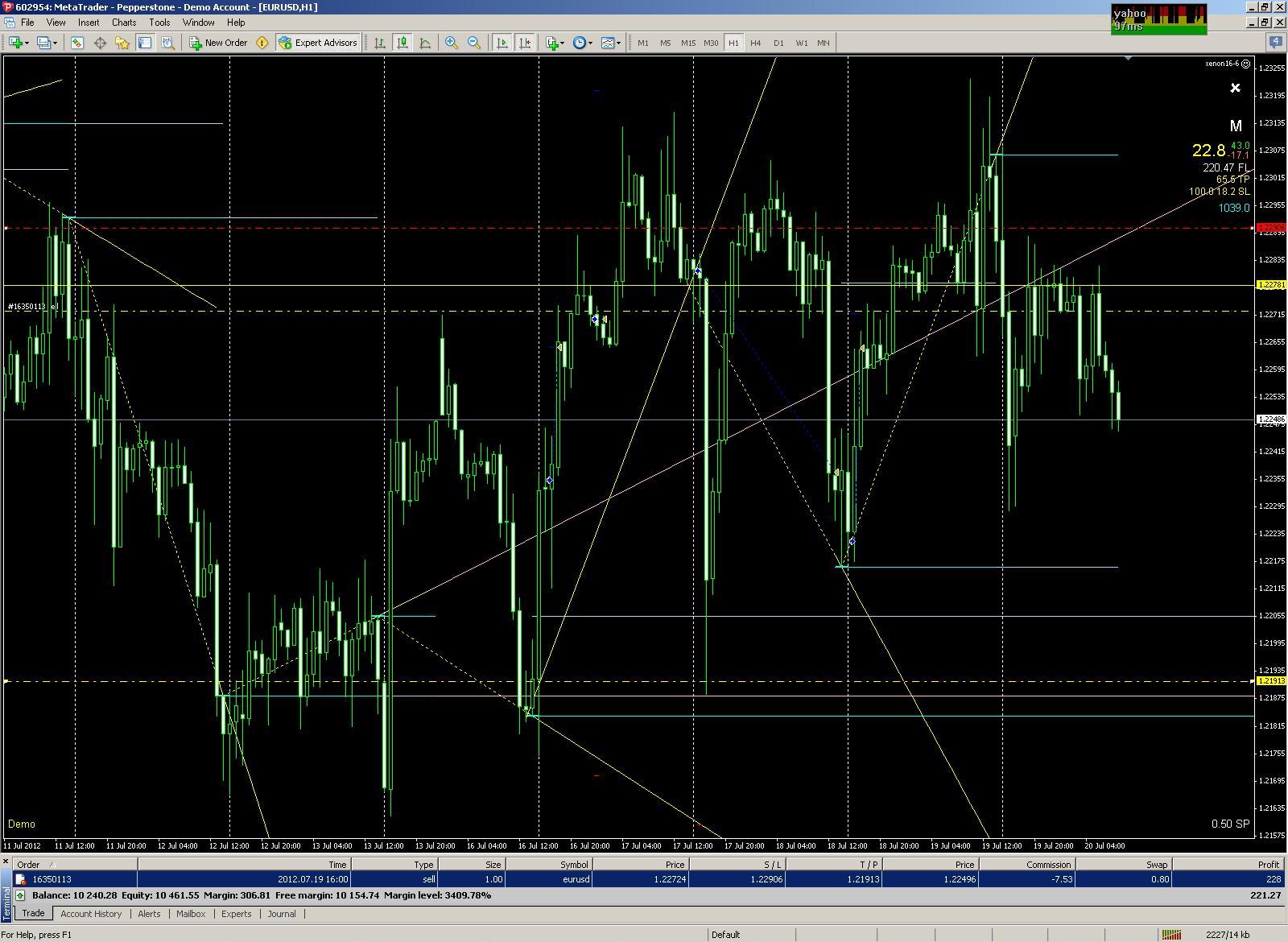Screen dimensions: 1288x942
Task: Open the Charts menu
Action: (124, 23)
